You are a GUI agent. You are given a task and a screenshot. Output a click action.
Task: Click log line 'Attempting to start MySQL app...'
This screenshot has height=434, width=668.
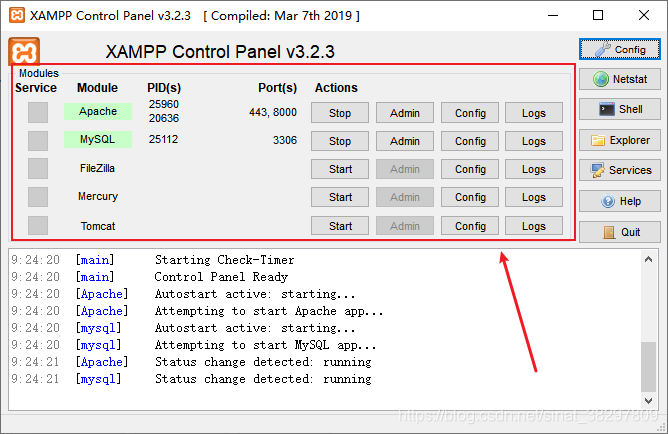pos(265,345)
